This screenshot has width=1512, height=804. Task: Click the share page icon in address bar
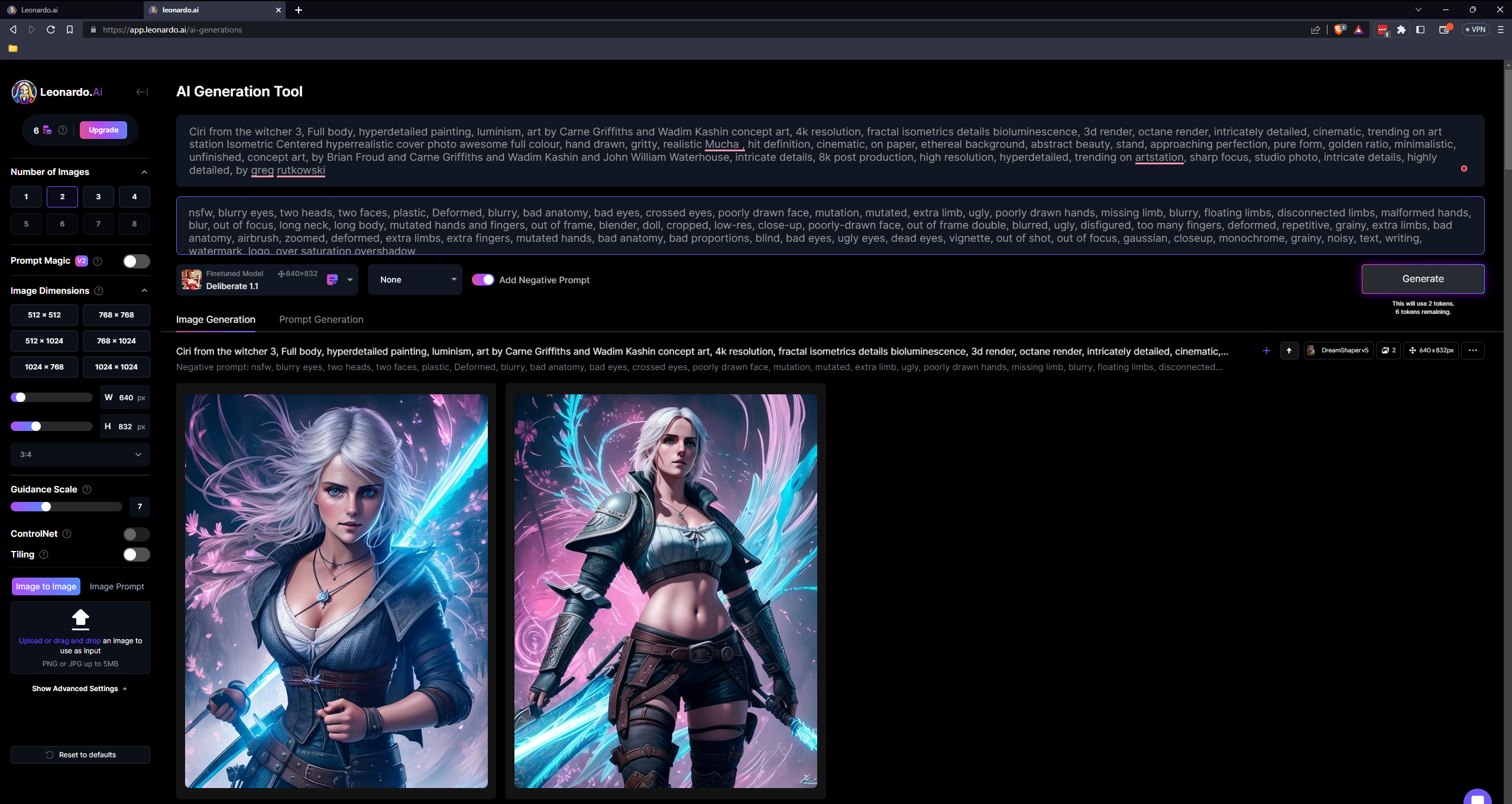point(1316,30)
